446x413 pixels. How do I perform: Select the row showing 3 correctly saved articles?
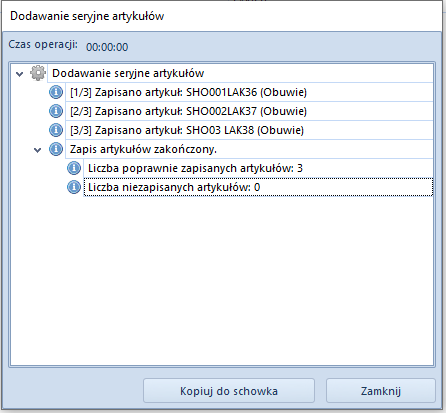click(258, 168)
